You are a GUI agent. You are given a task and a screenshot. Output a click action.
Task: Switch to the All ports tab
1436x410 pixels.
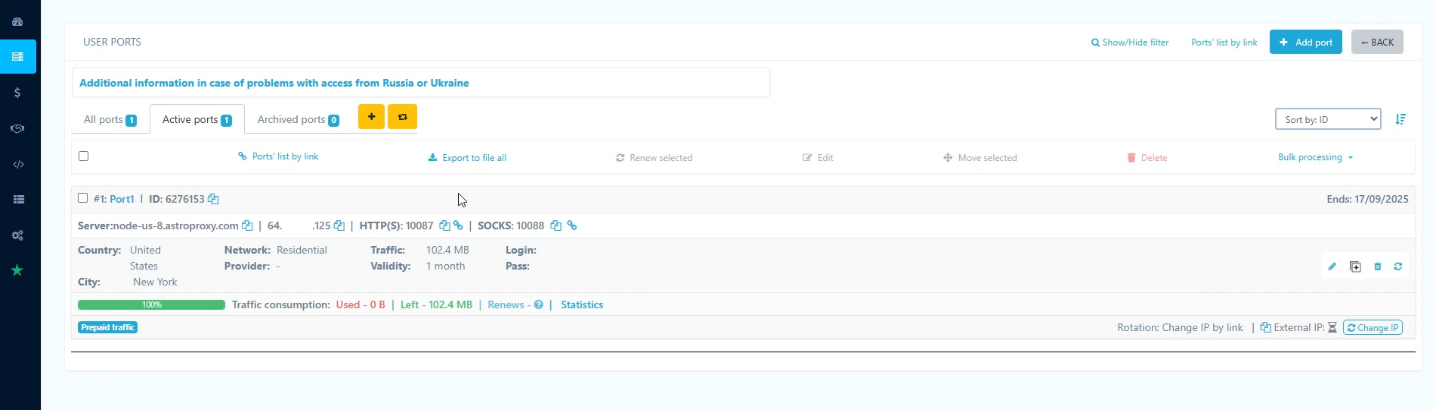point(110,120)
